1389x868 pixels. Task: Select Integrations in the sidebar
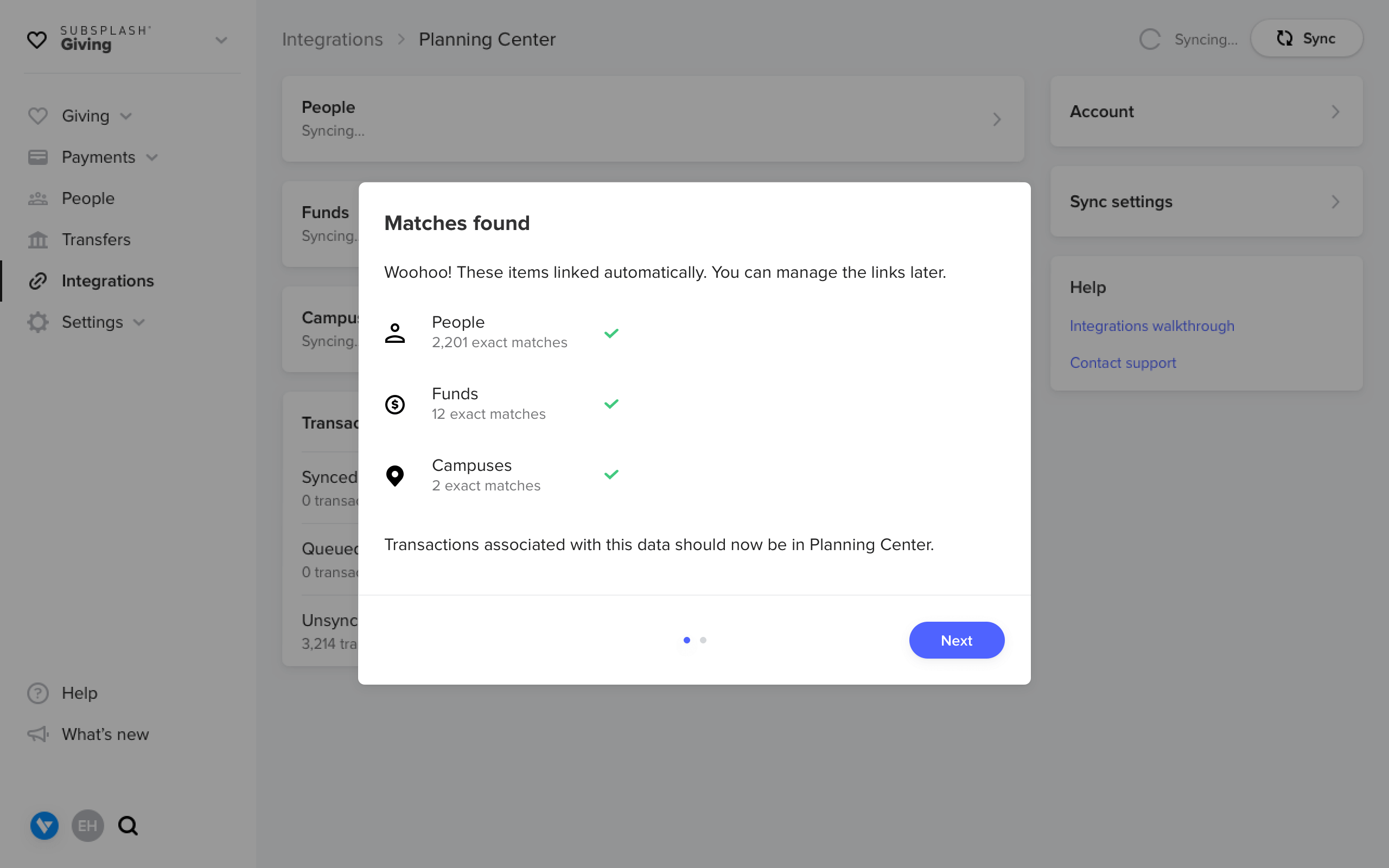tap(107, 280)
